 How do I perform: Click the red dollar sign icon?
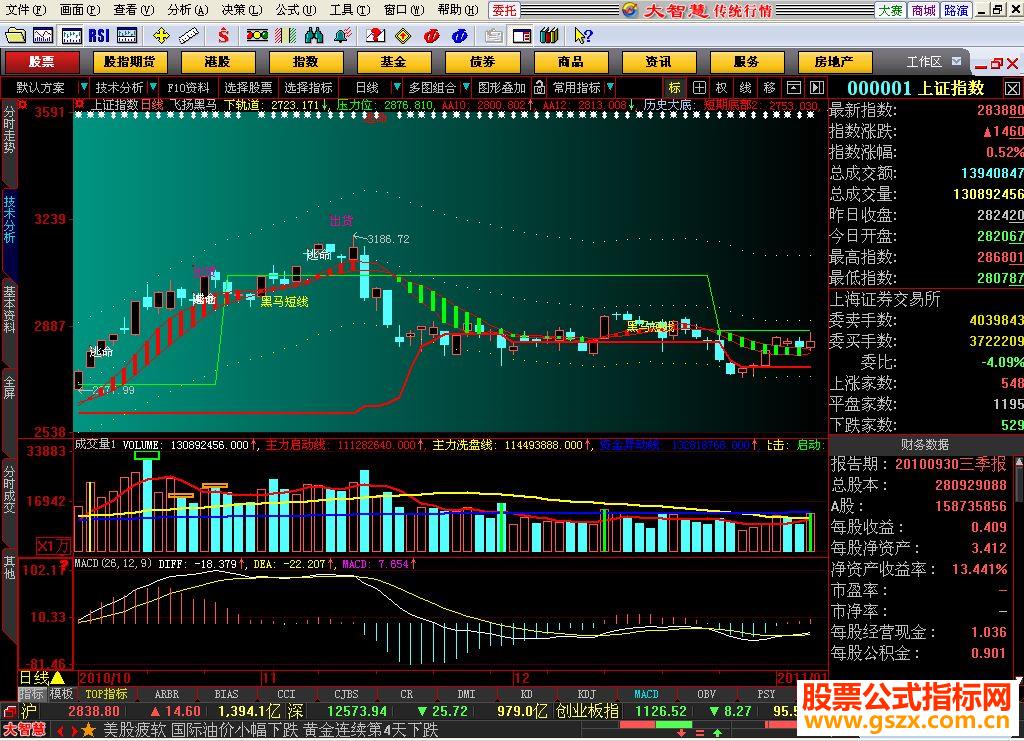click(223, 35)
